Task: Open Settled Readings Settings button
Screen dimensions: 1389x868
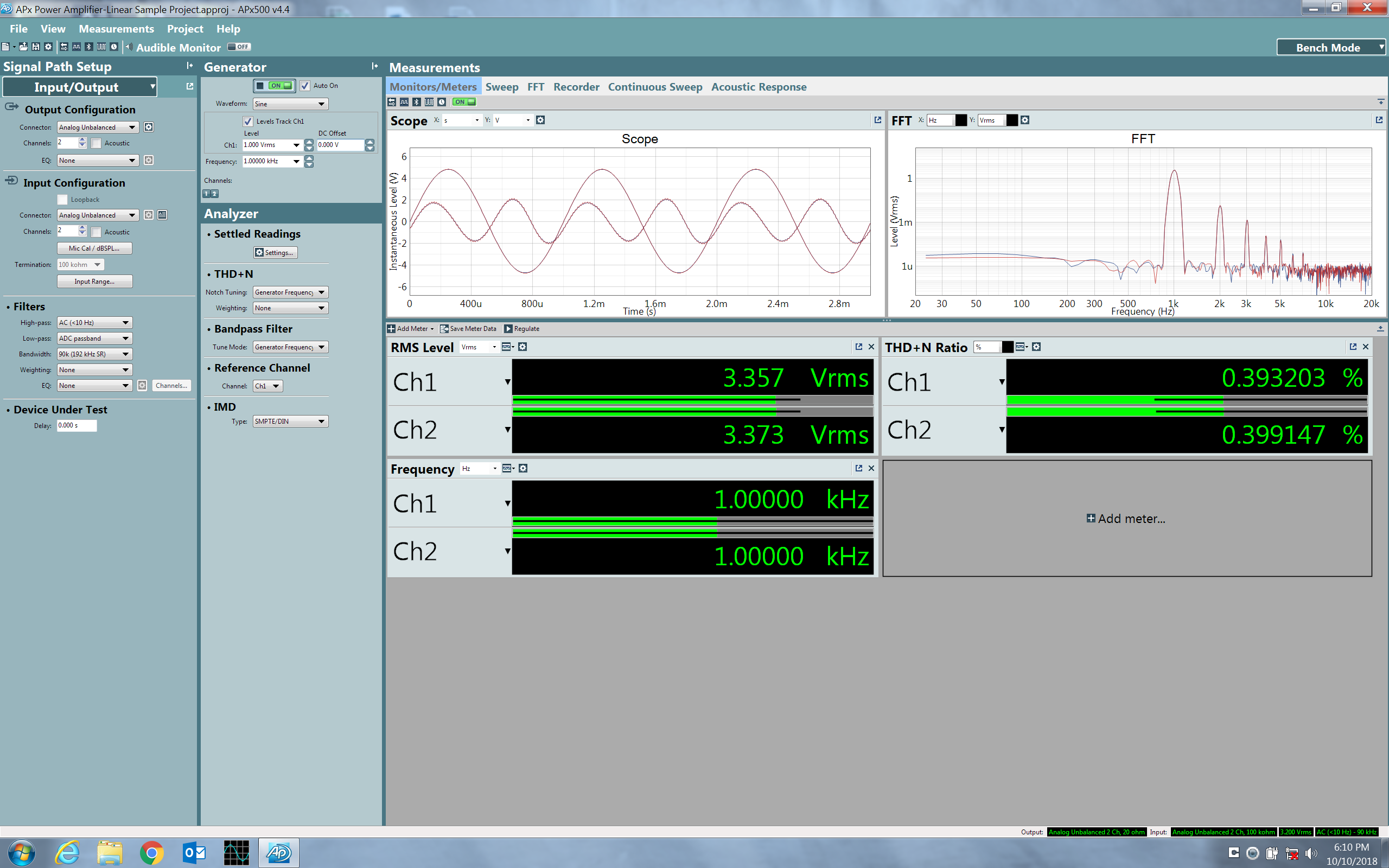Action: tap(275, 253)
